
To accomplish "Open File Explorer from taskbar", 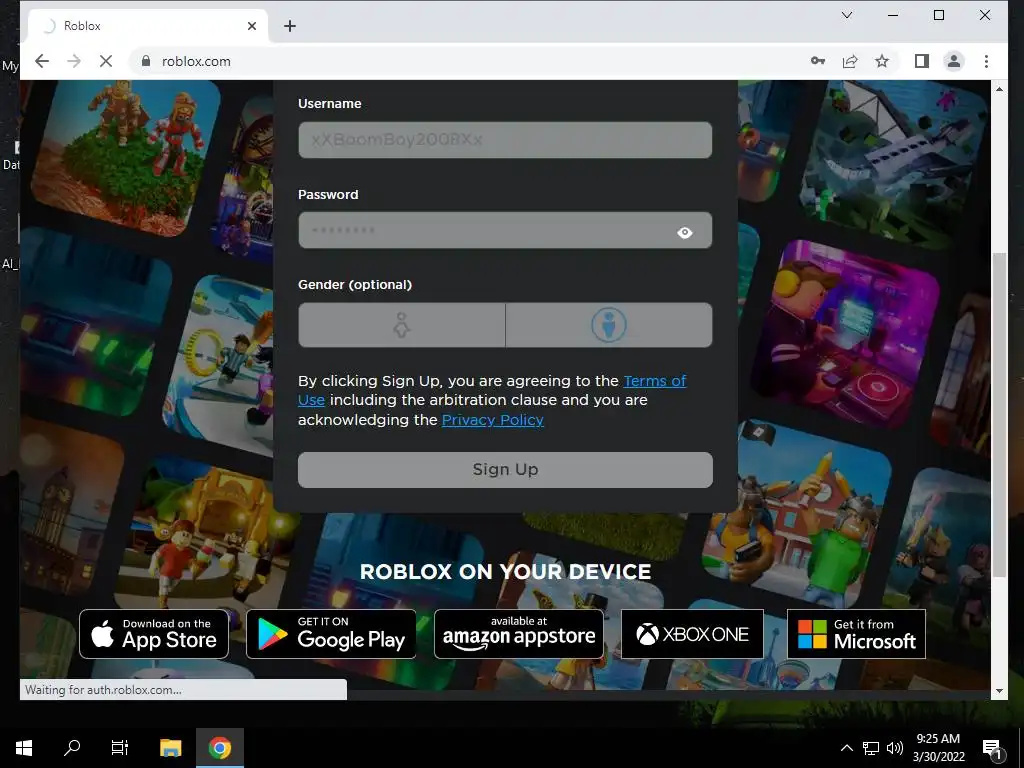I will point(170,748).
